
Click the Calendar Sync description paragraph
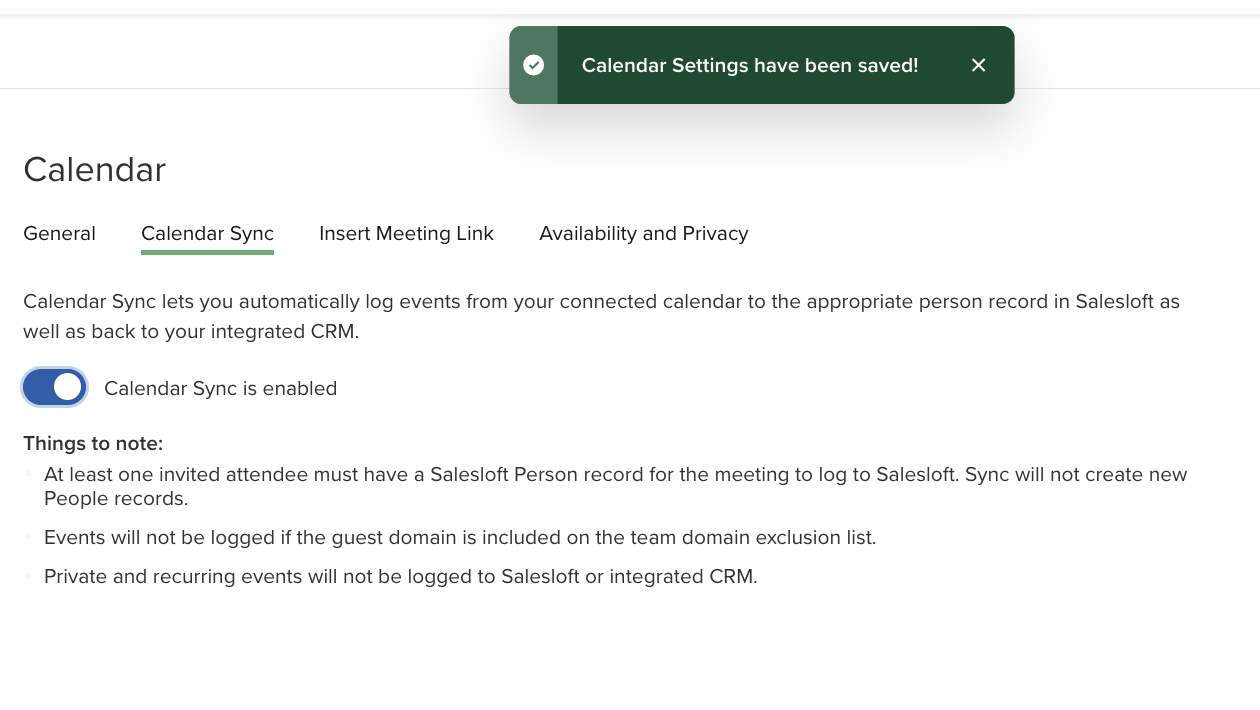[x=601, y=316]
